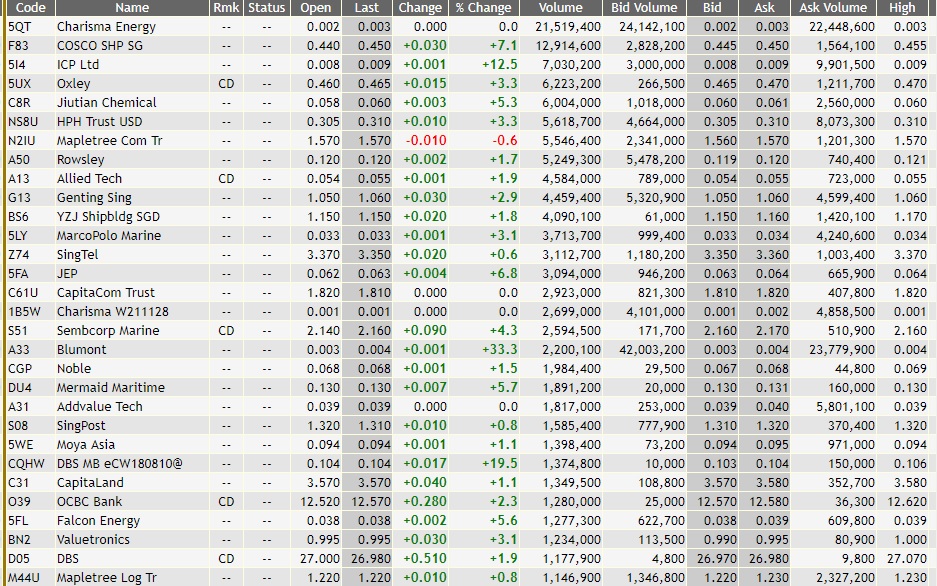Image resolution: width=937 pixels, height=586 pixels.
Task: Click the Mapletree Com Tr name
Action: [109, 141]
